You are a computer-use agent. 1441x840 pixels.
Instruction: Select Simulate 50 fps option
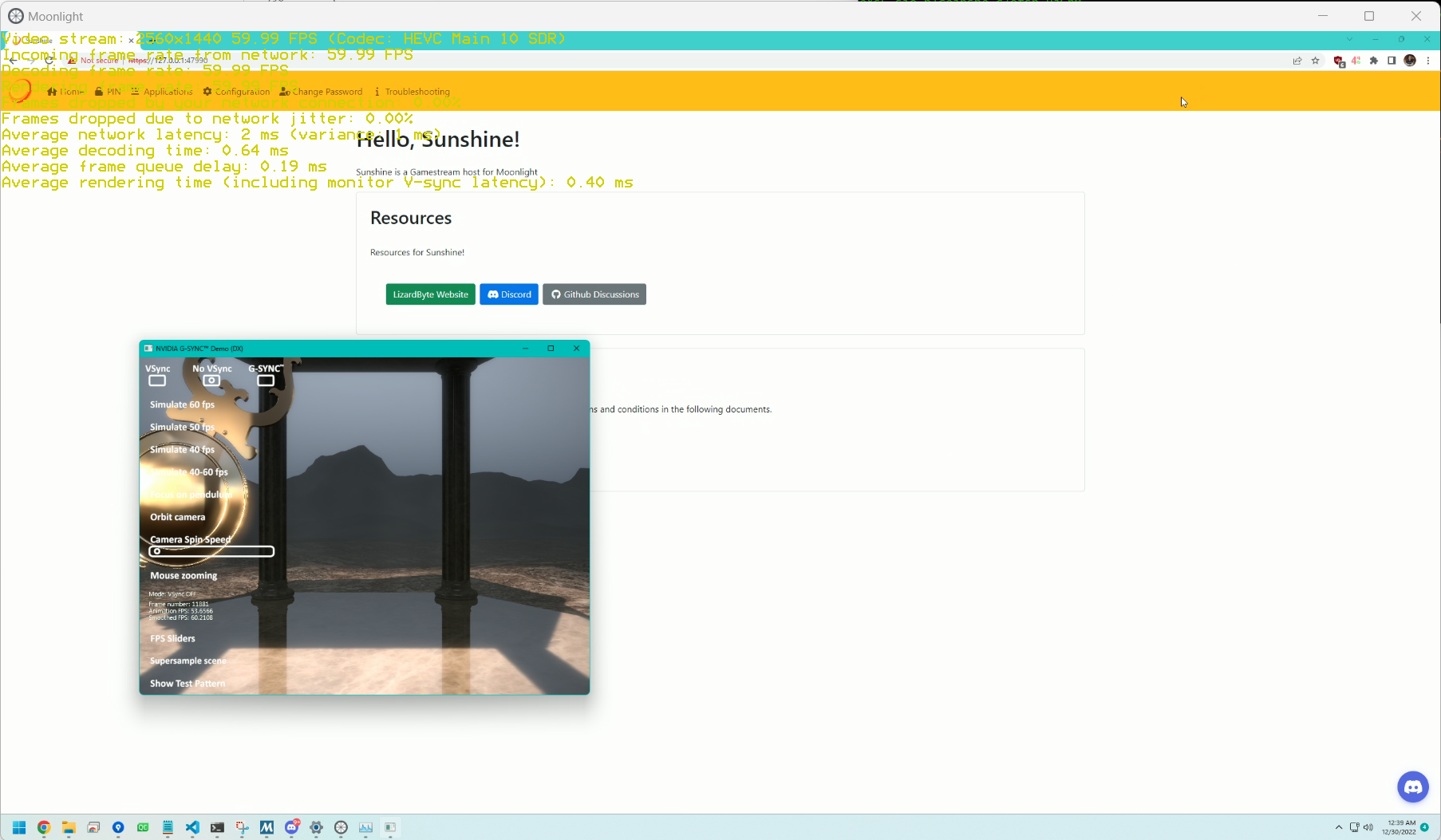pos(182,427)
